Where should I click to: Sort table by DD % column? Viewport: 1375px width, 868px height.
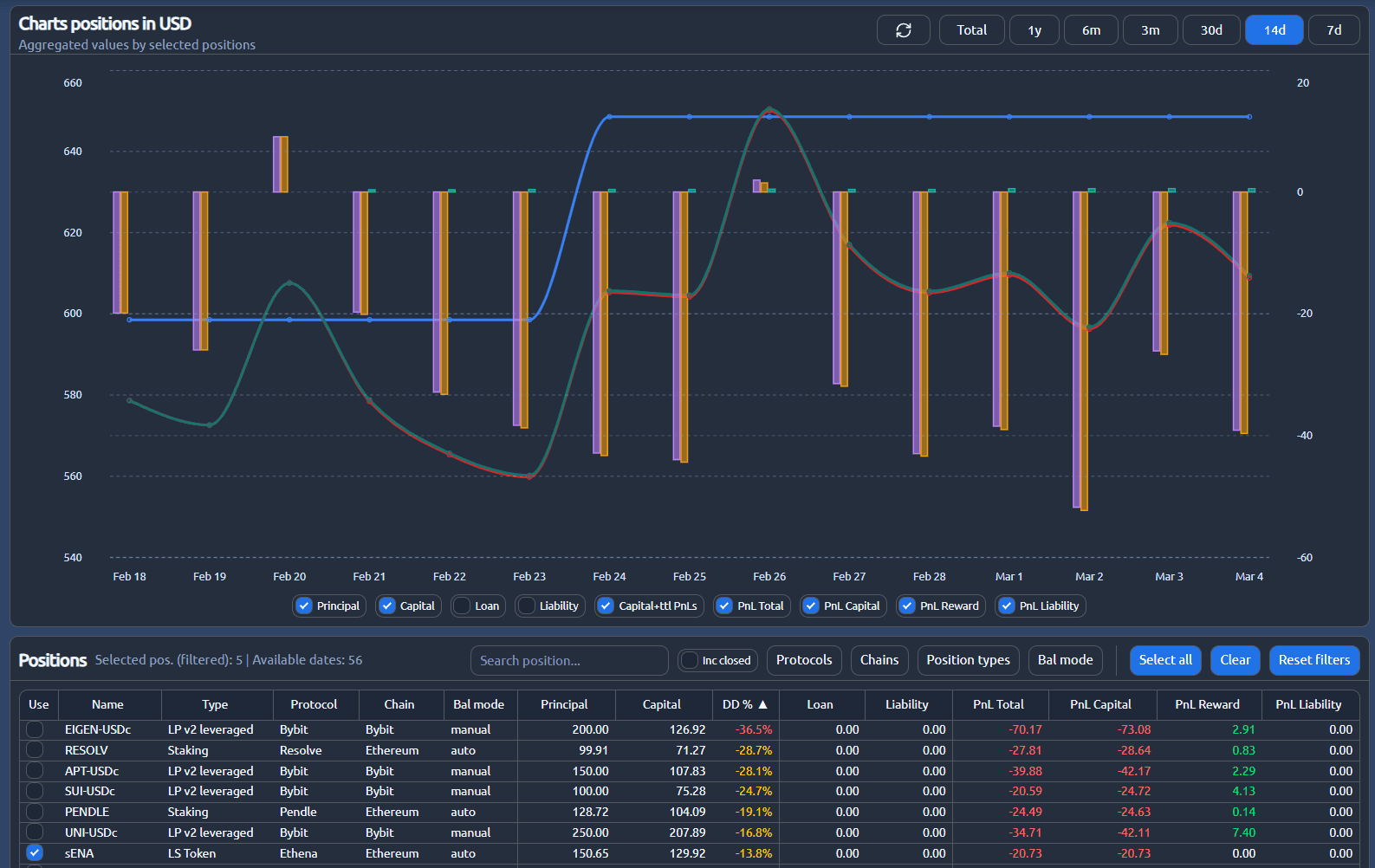click(x=745, y=705)
